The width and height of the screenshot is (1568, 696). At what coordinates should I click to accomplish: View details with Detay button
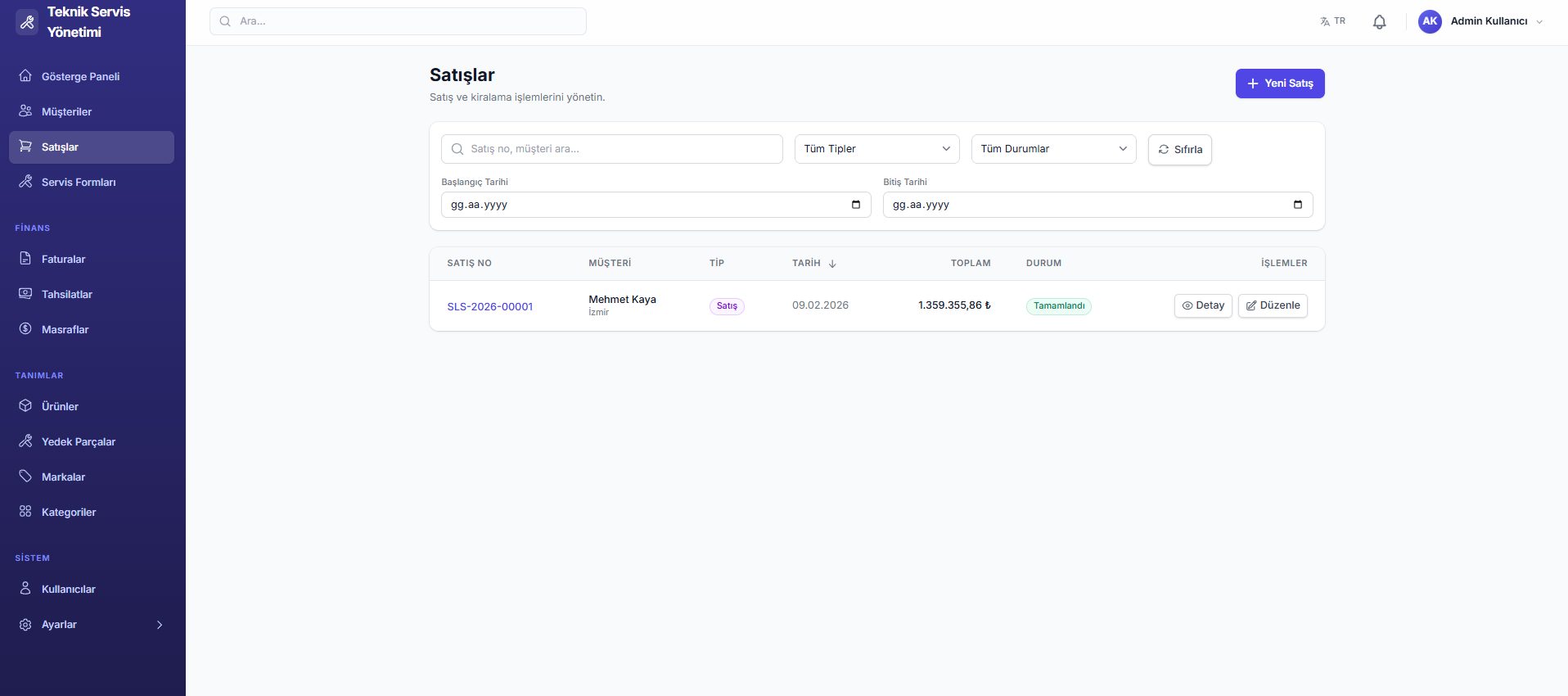[x=1202, y=305]
